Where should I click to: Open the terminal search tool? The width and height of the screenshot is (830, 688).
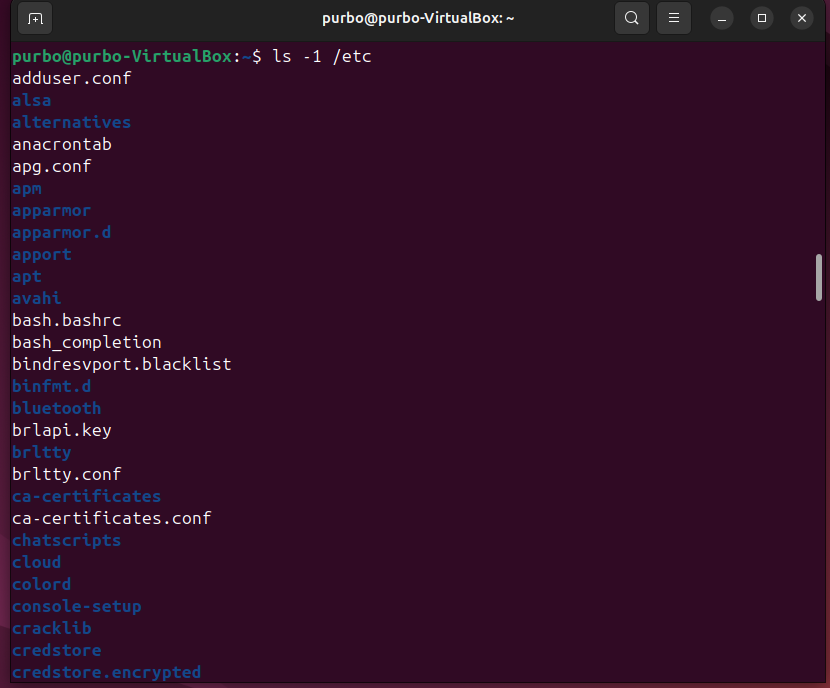631,19
